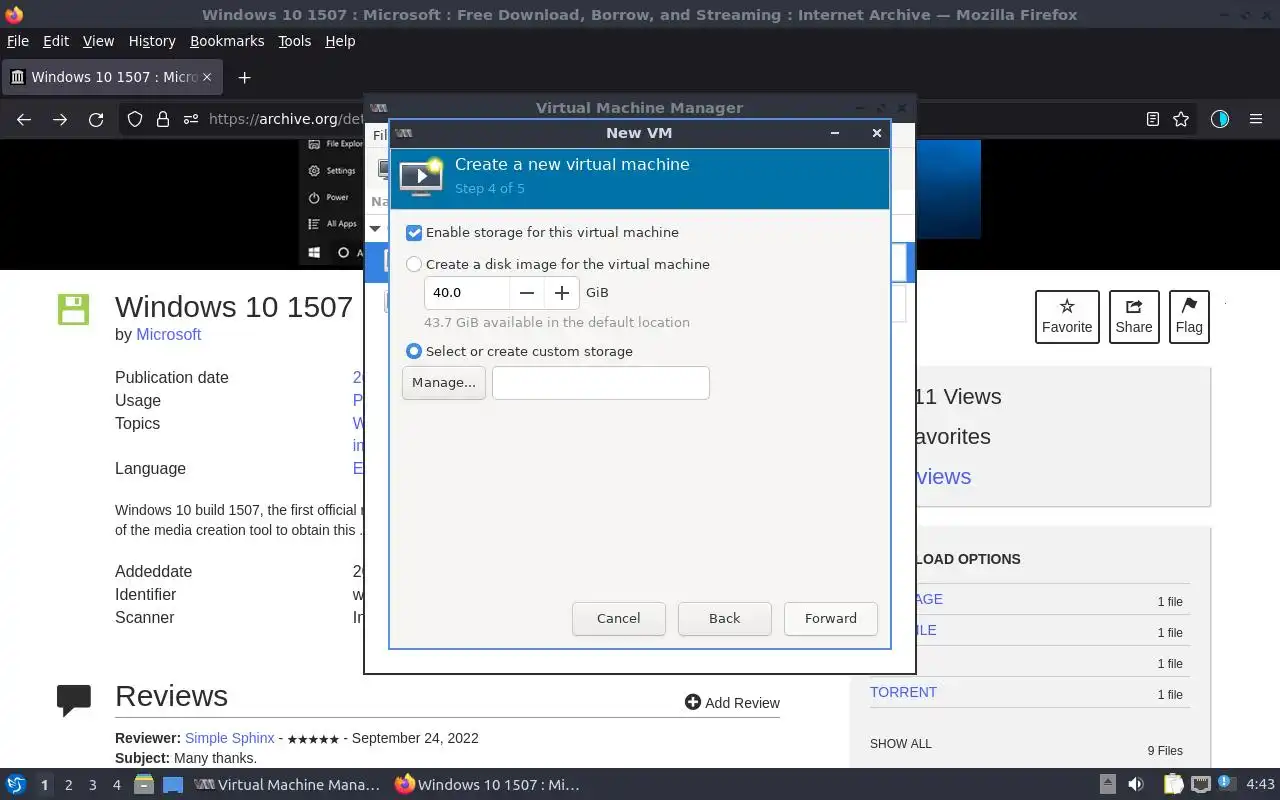Viewport: 1280px width, 800px height.
Task: Collapse connection arrow in Virtual Machine Manager
Action: coord(375,228)
